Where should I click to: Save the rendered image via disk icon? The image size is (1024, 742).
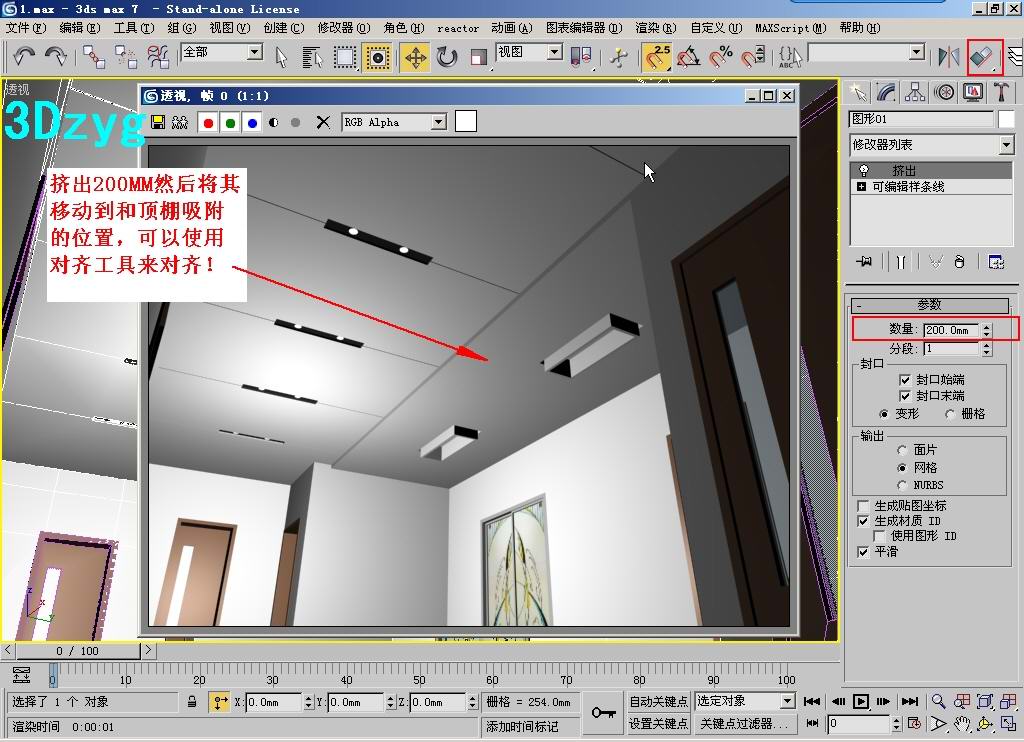coord(158,122)
